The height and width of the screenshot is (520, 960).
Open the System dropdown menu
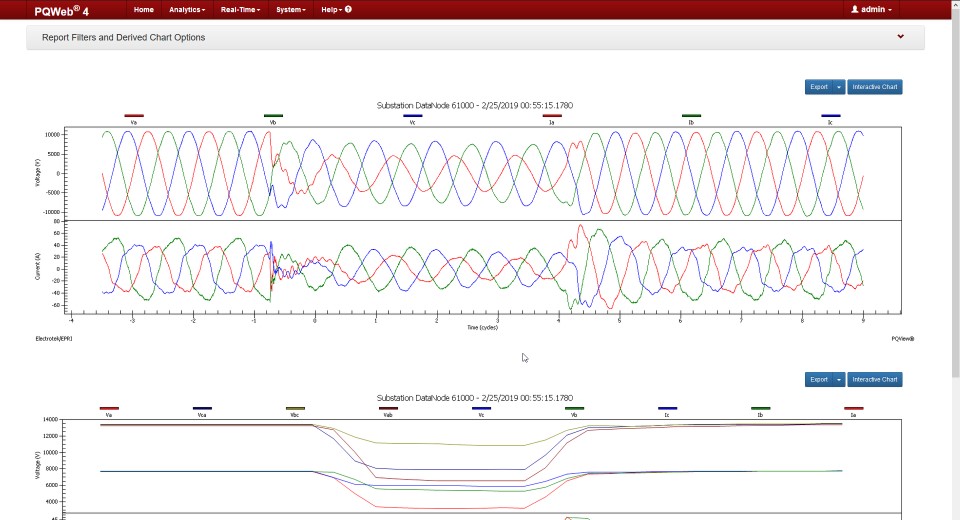(x=290, y=10)
